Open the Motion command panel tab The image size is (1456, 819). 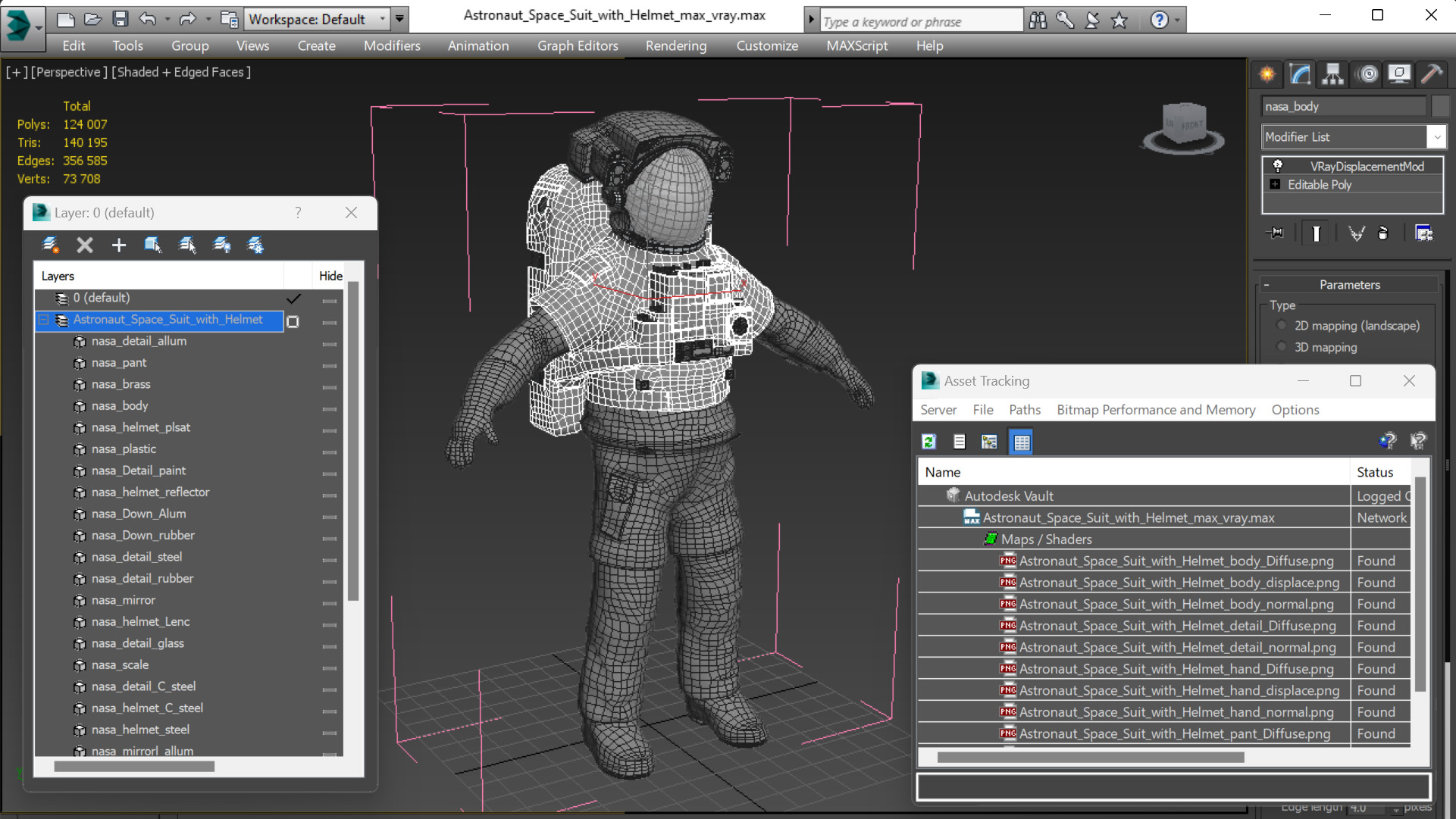point(1367,73)
